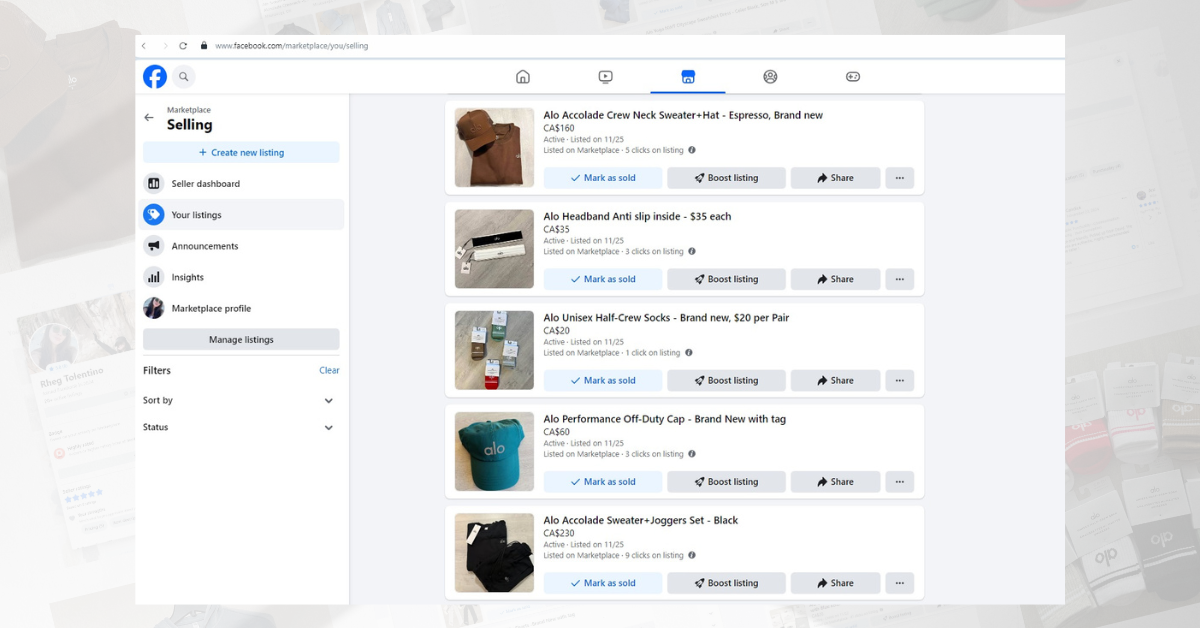Click the Facebook logo icon
The image size is (1200, 628).
(155, 76)
